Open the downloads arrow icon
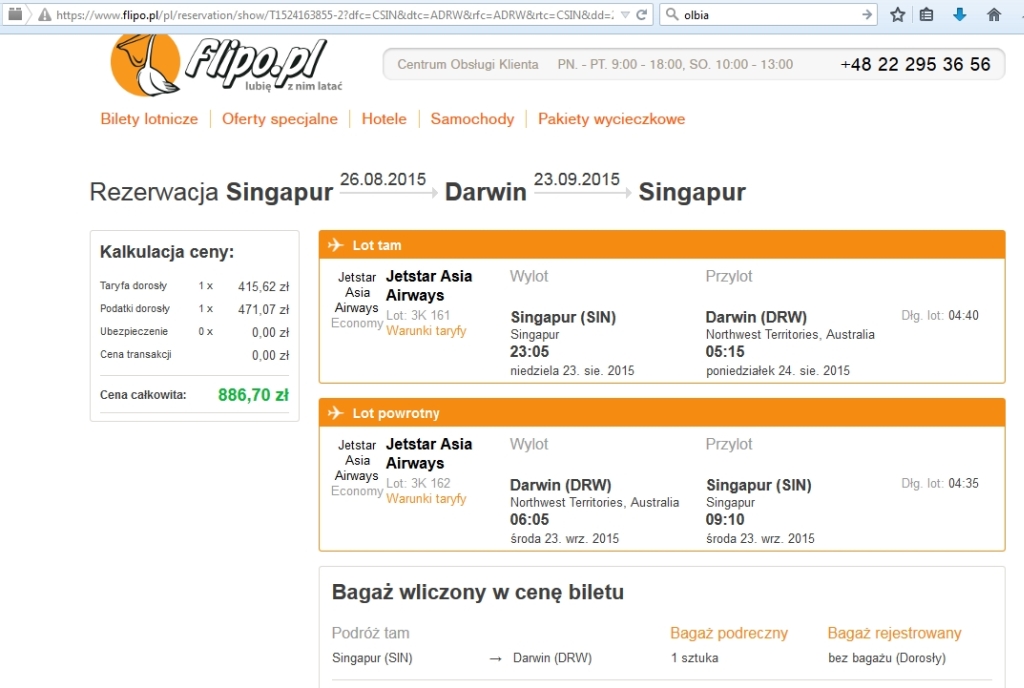The width and height of the screenshot is (1024, 688). click(959, 14)
